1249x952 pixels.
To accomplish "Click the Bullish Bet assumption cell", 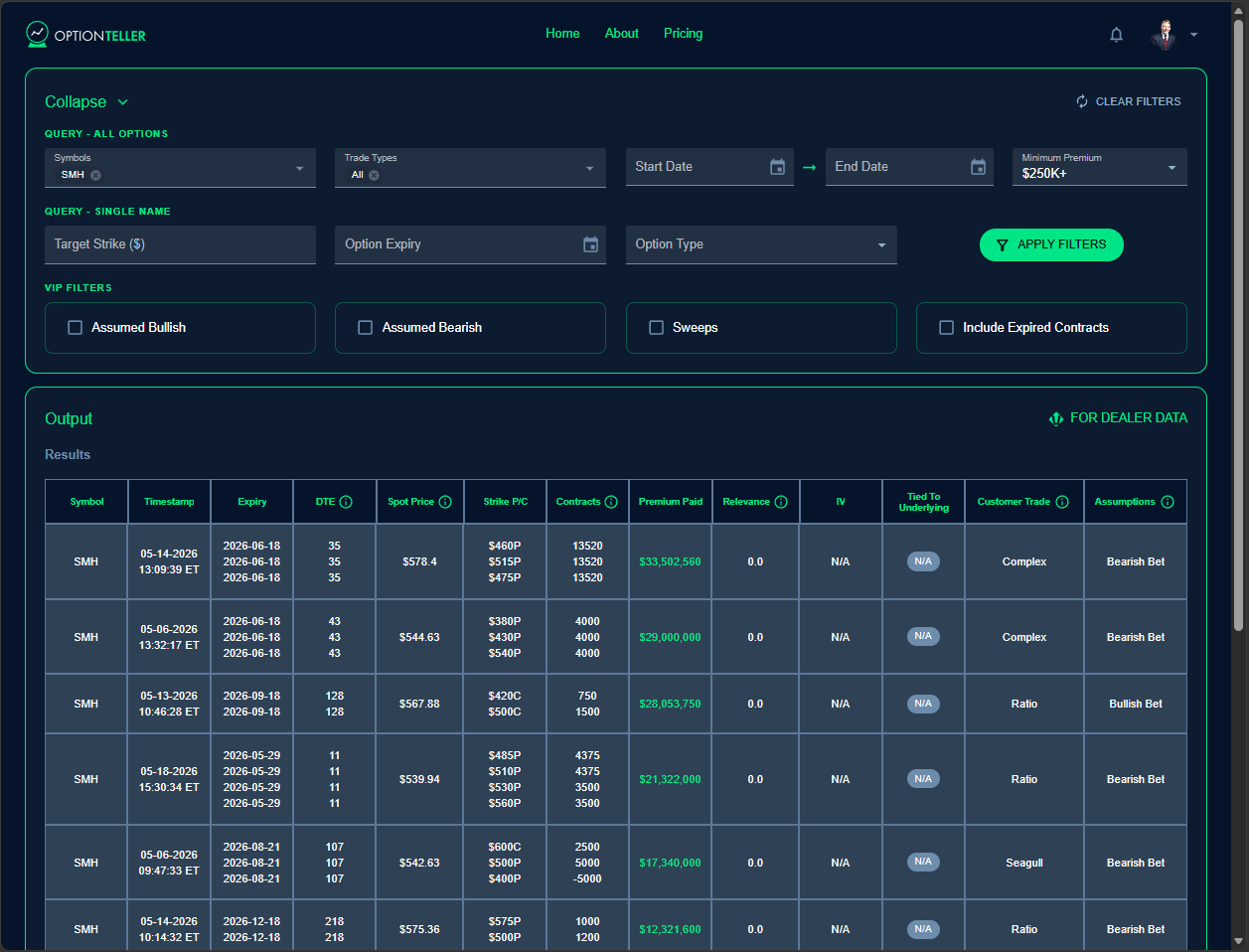I will coord(1136,705).
